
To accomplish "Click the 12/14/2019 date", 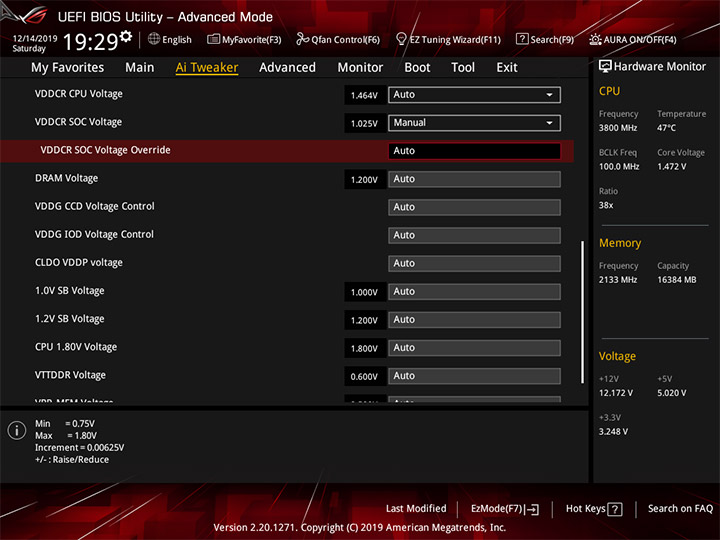I will [34, 39].
